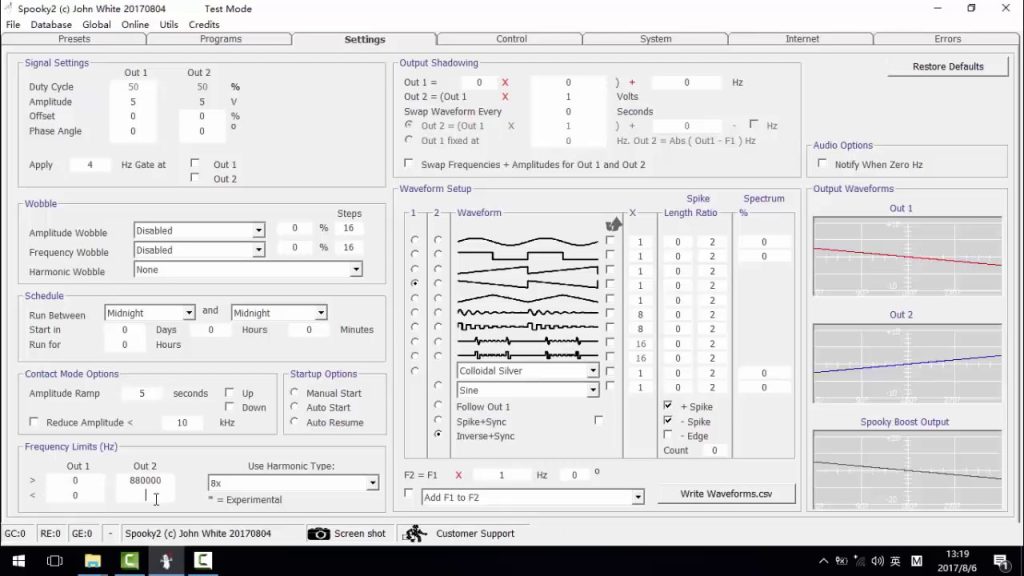
Task: Select the Inverse+Sync radio button
Action: (437, 436)
